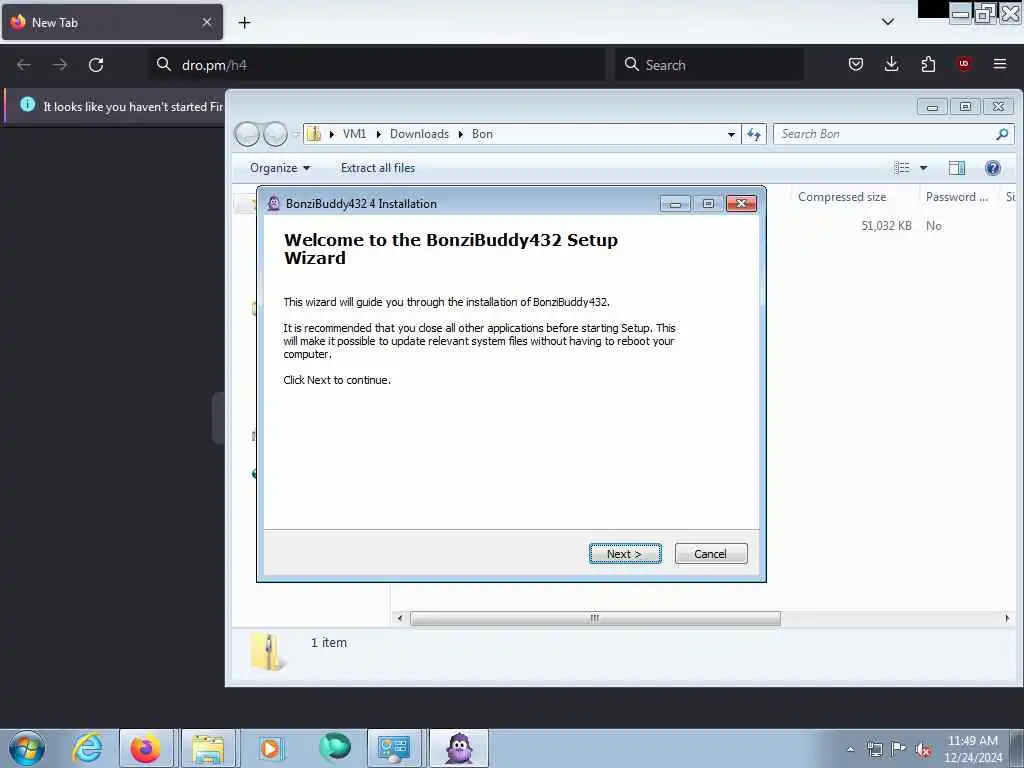Open Action Center flag icon
The image size is (1024, 768).
[899, 749]
